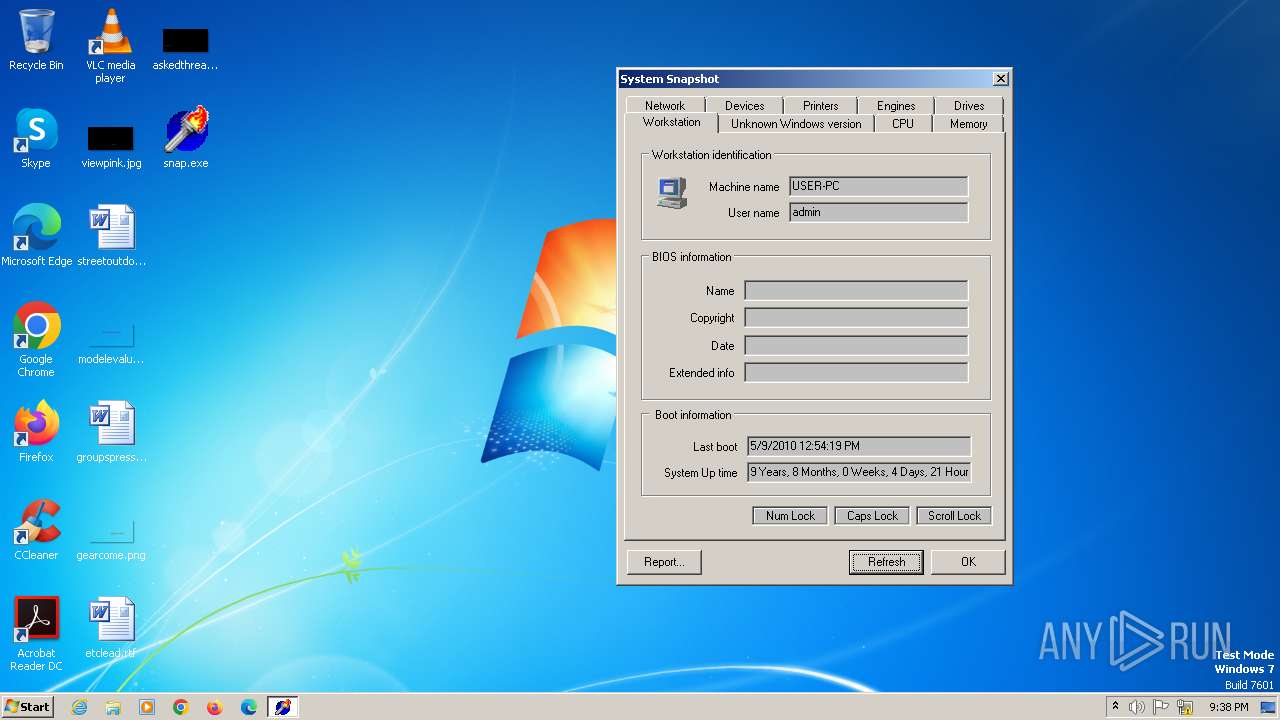This screenshot has height=720, width=1280.
Task: Open Firefox from the taskbar
Action: 215,707
